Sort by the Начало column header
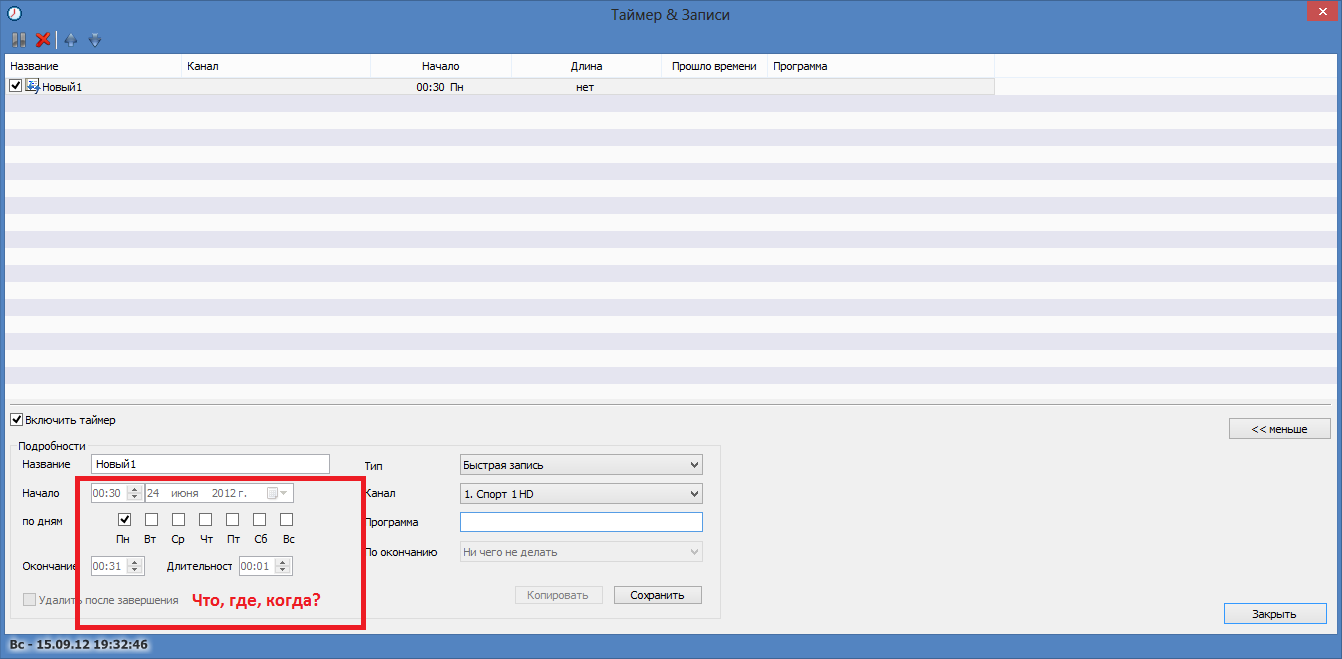 (x=441, y=66)
